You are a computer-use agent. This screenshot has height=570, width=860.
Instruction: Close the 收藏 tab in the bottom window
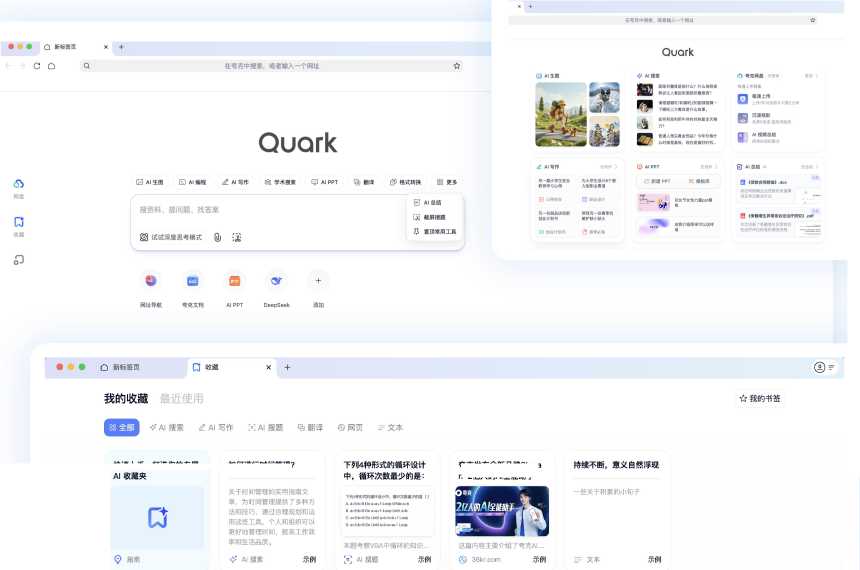tap(268, 367)
